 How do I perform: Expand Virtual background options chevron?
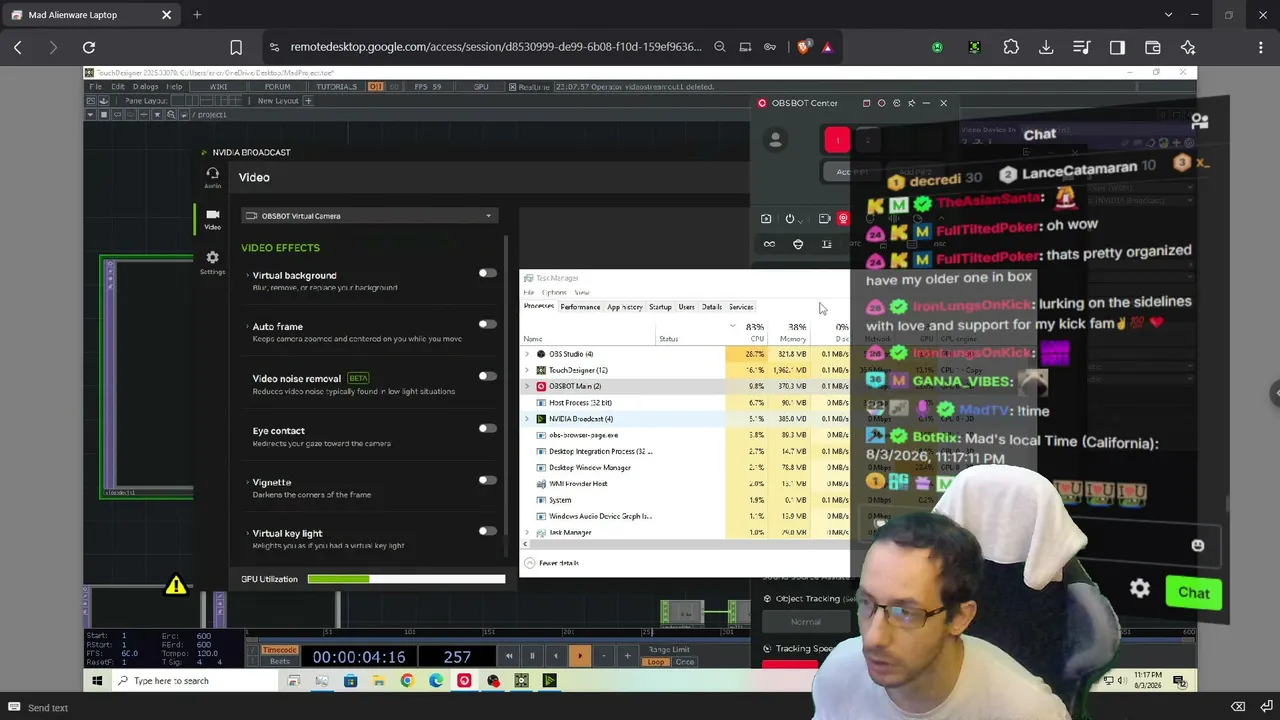247,275
